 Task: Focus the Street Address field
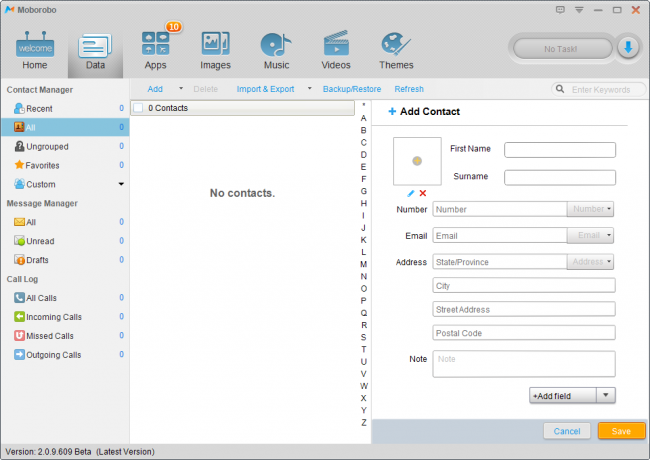524,309
